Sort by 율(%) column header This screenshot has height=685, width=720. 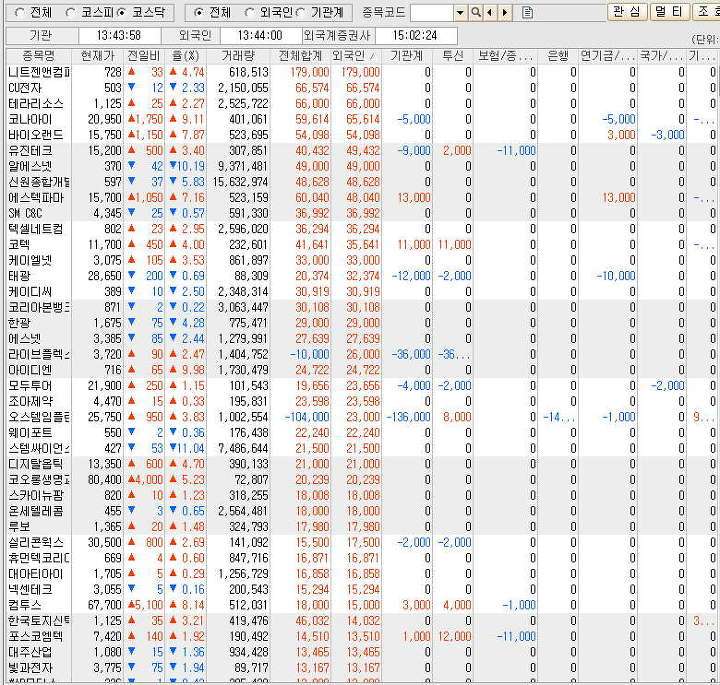click(x=186, y=56)
